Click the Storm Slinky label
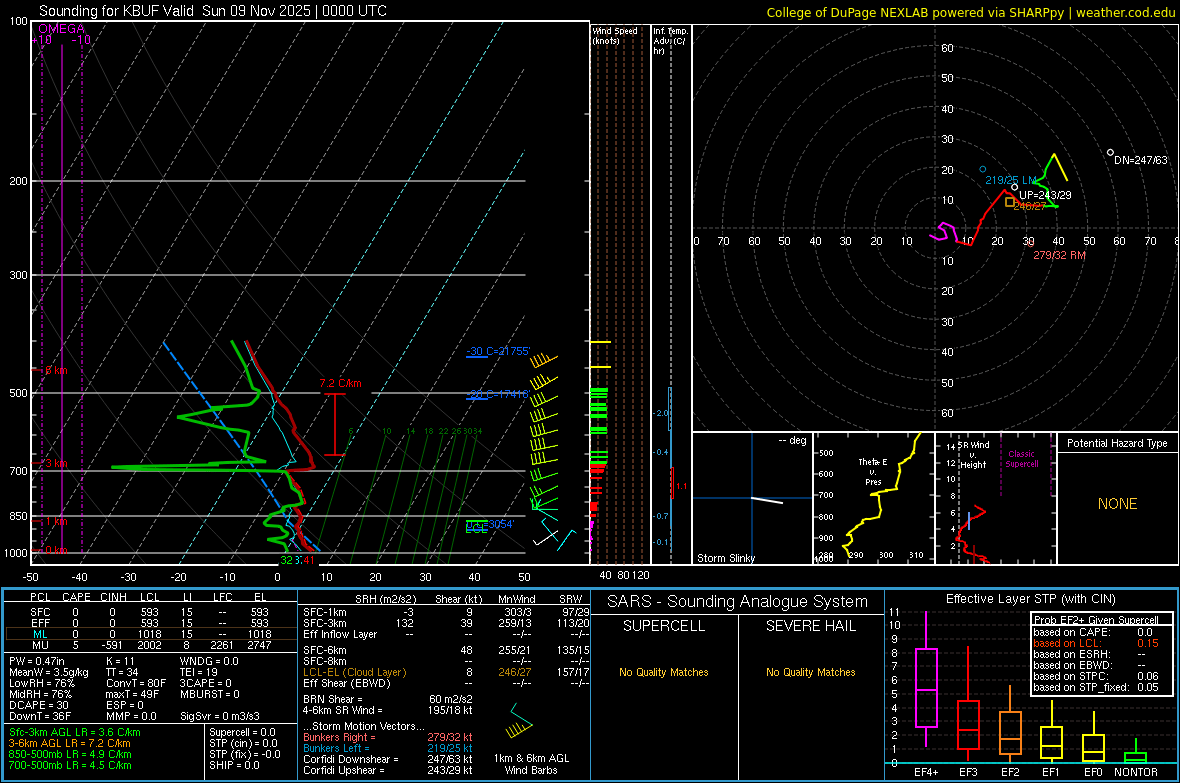Image resolution: width=1180 pixels, height=783 pixels. click(x=726, y=558)
